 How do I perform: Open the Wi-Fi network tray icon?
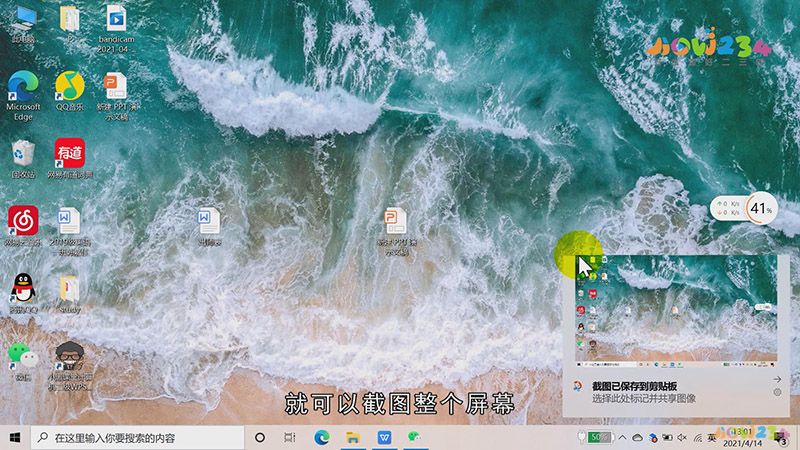[697, 438]
